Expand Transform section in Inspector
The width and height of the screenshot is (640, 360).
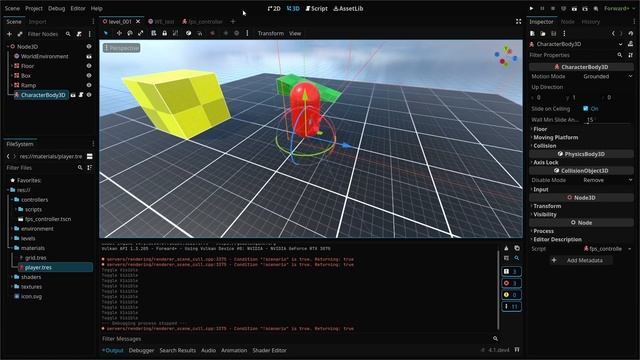pyautogui.click(x=547, y=206)
